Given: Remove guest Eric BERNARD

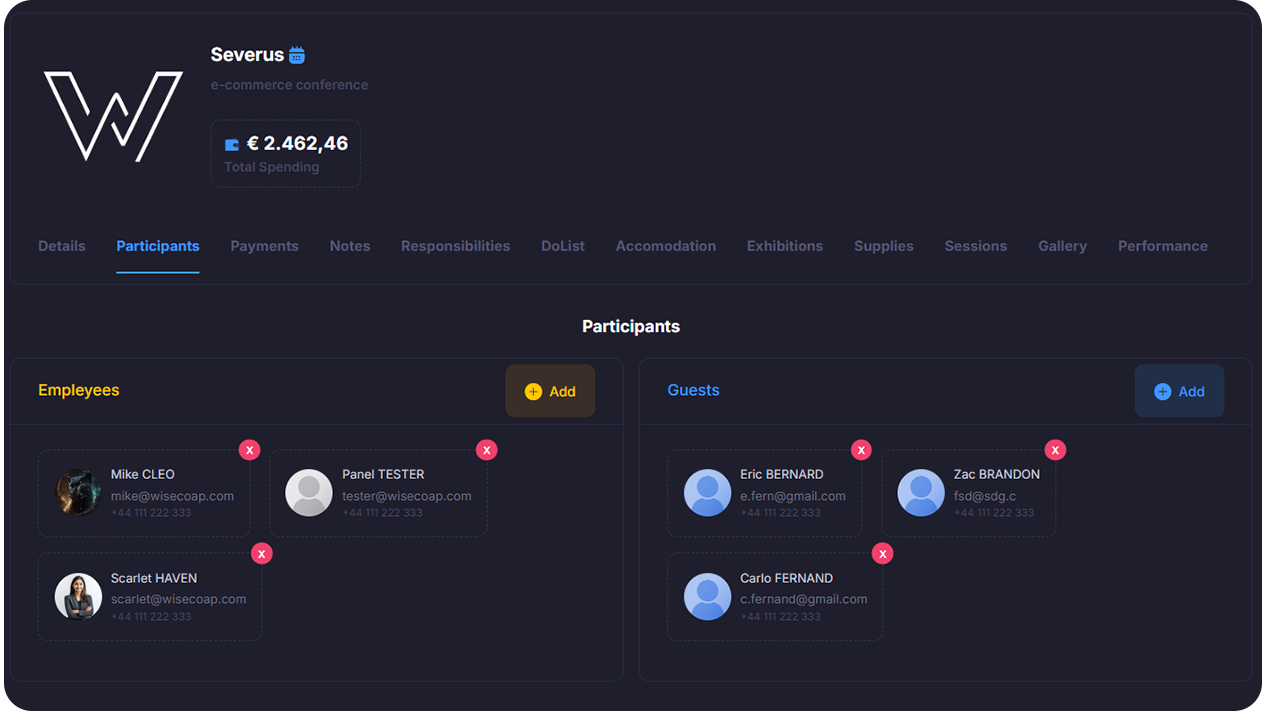Looking at the screenshot, I should [861, 450].
